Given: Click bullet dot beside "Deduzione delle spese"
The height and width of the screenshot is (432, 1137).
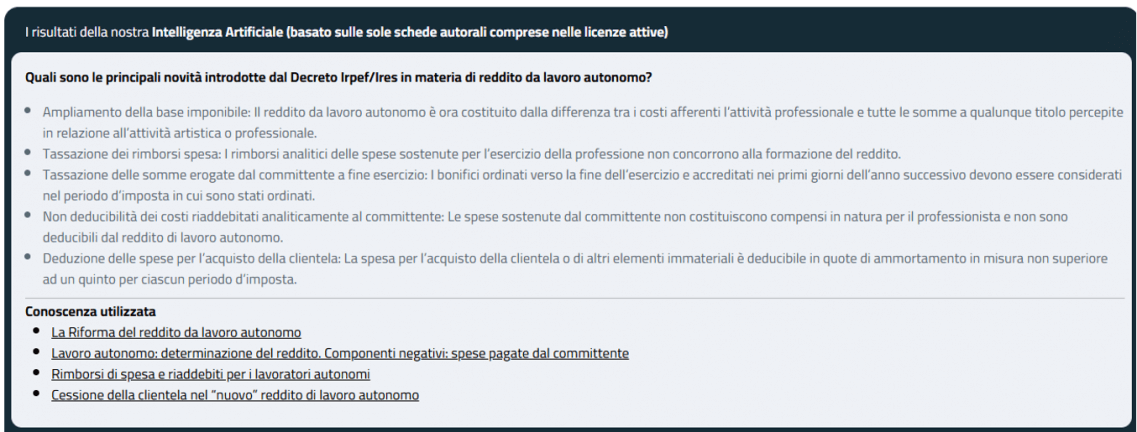Looking at the screenshot, I should point(29,257).
